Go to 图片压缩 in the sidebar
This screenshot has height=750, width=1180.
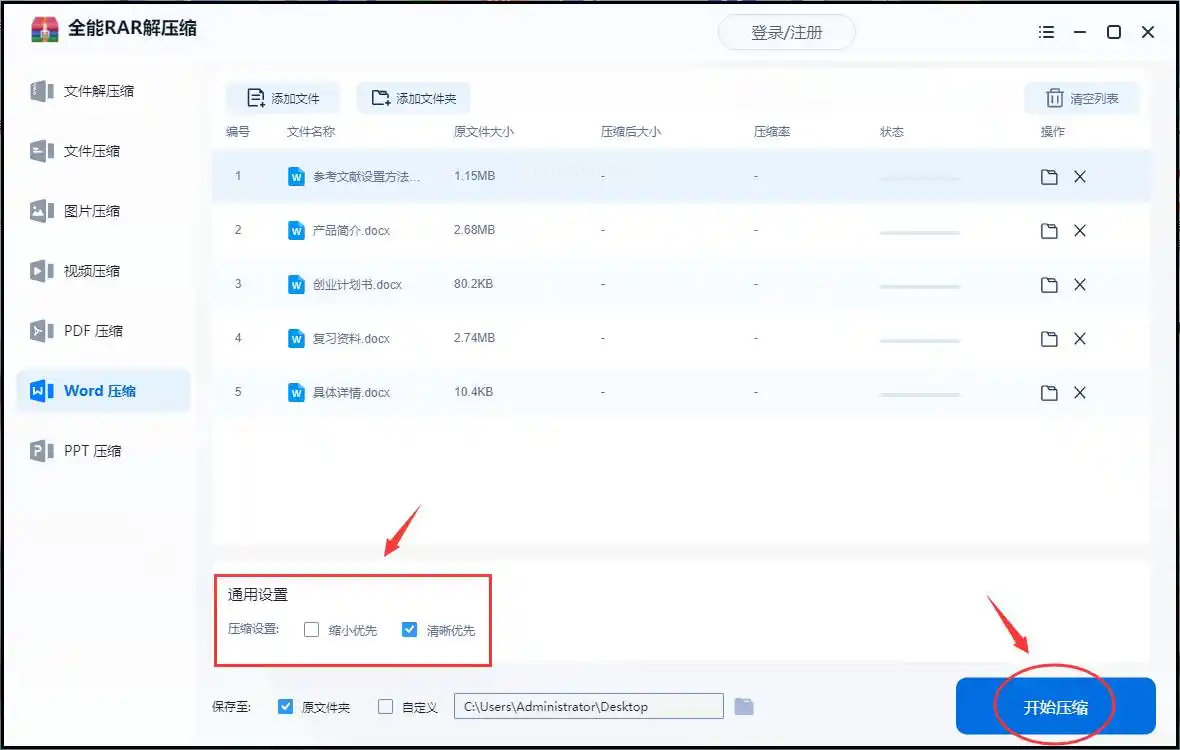point(92,211)
